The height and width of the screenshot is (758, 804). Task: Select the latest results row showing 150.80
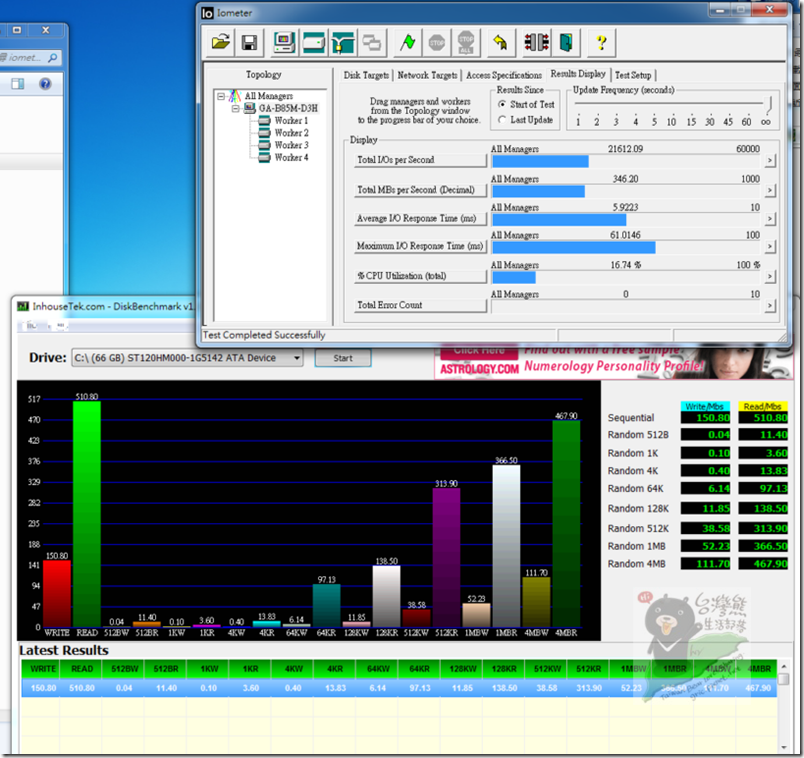(x=398, y=688)
